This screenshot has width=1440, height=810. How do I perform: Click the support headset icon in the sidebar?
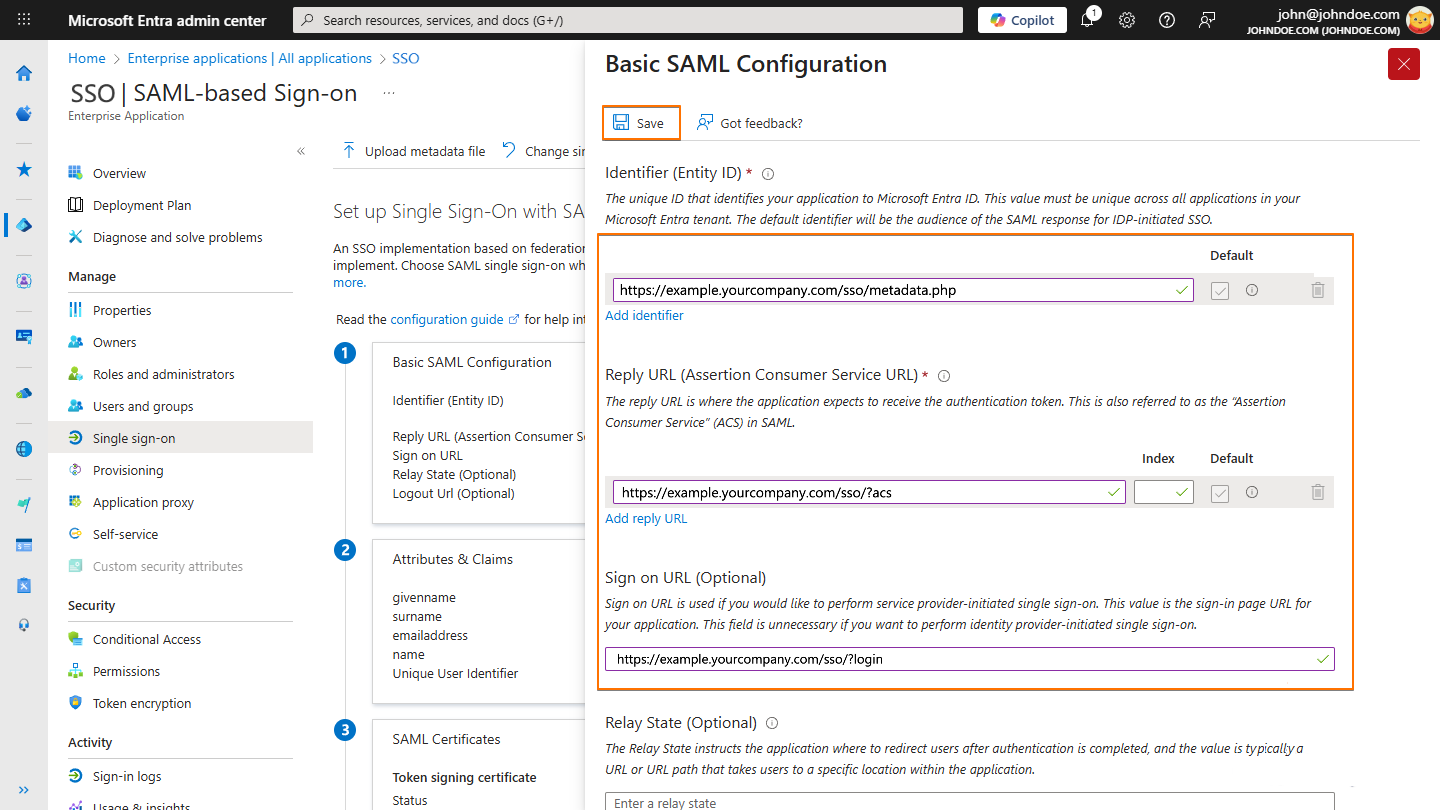[x=23, y=624]
